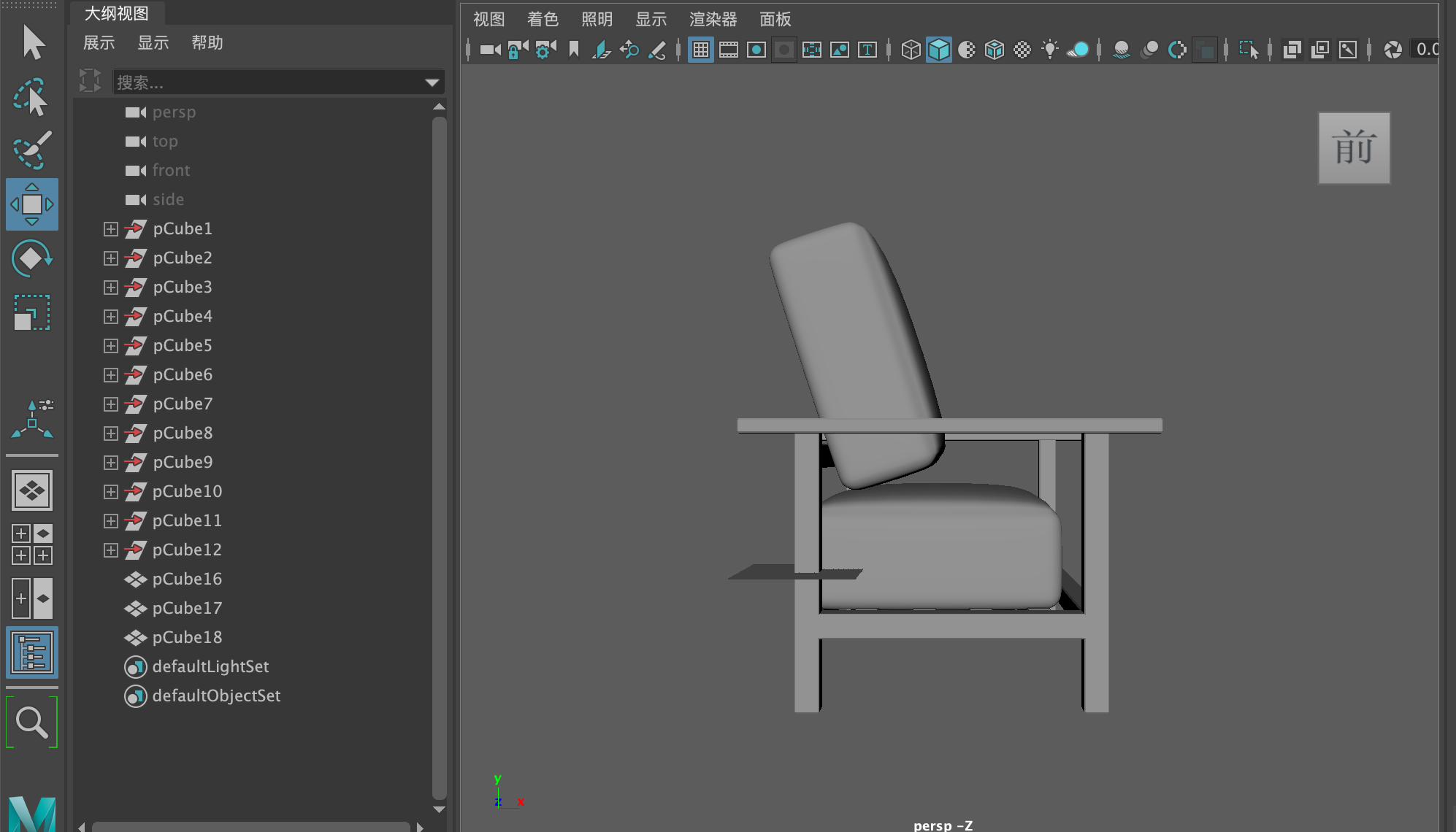1456x832 pixels.
Task: Click the Select arrow tool
Action: [33, 42]
